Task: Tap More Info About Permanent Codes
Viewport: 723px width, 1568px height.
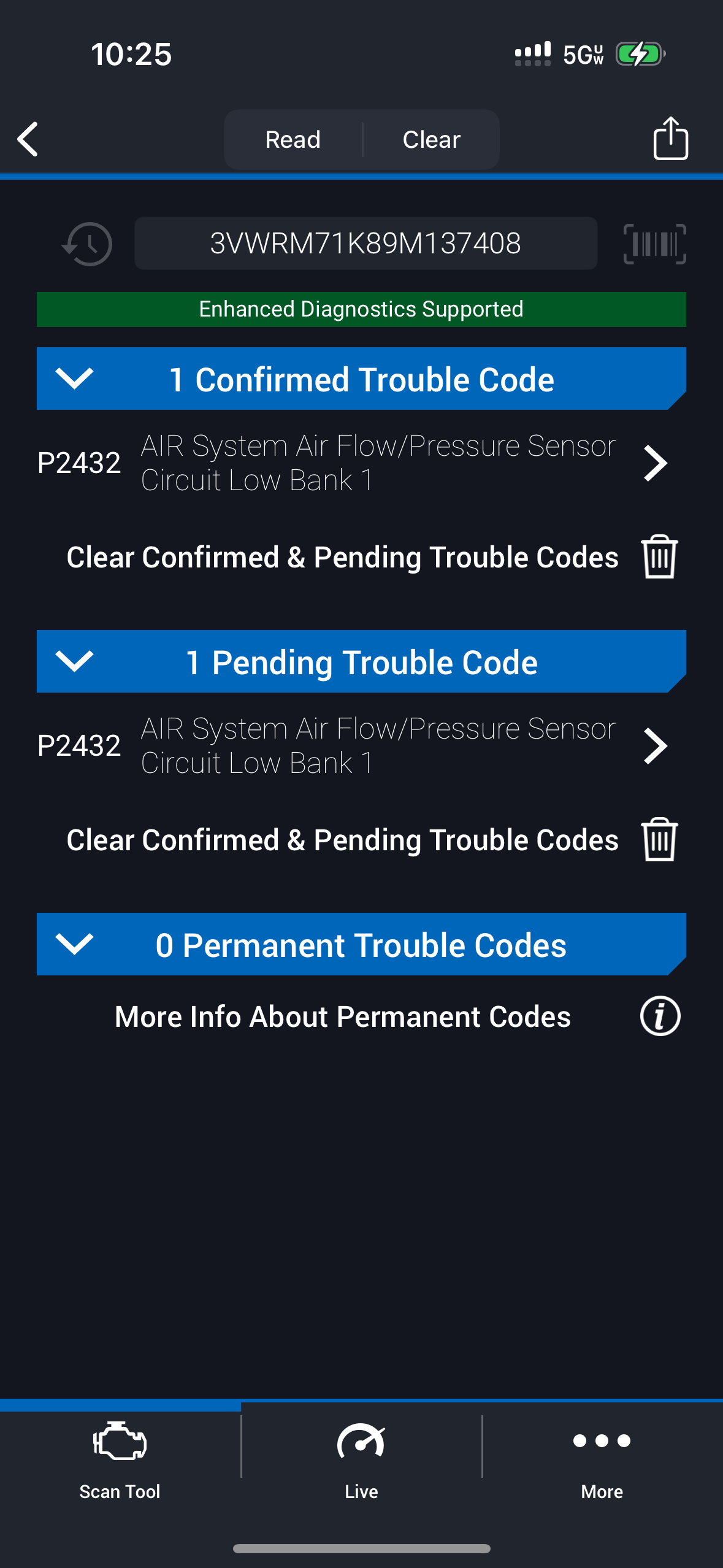Action: [x=343, y=1017]
